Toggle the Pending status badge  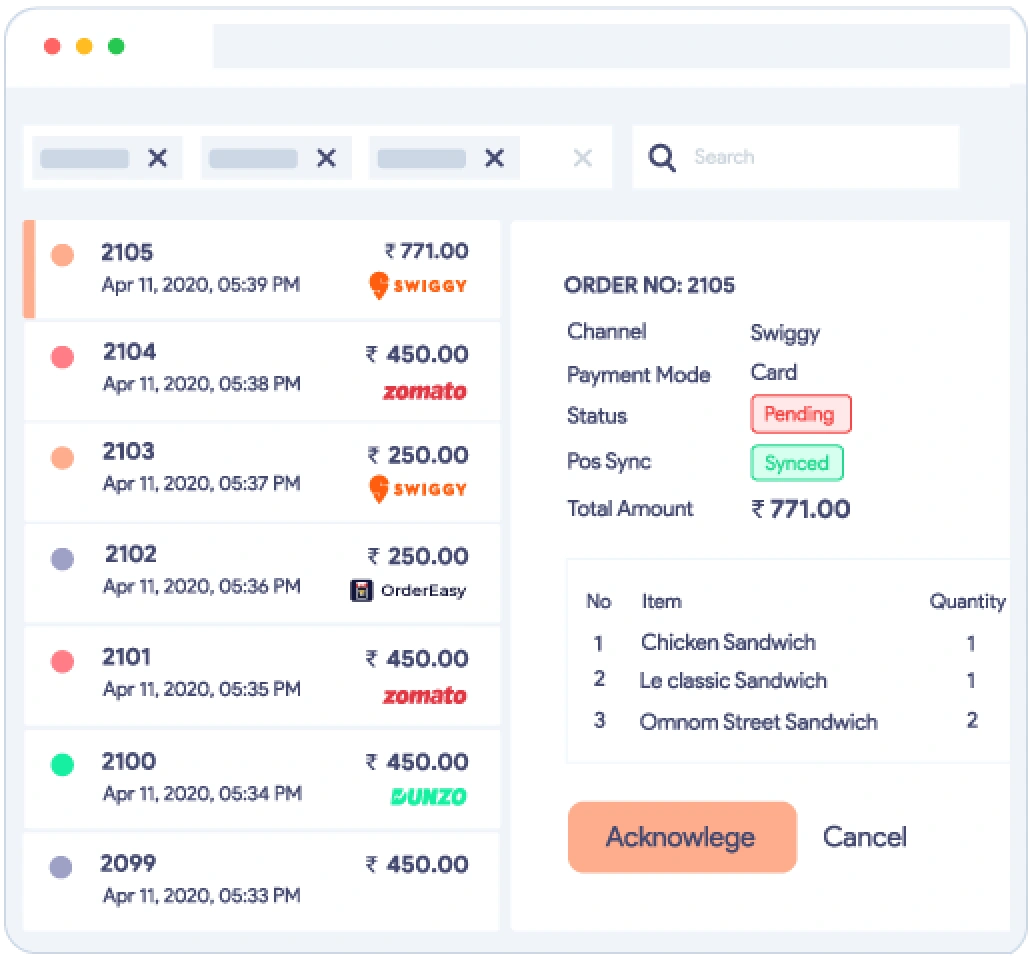click(800, 414)
